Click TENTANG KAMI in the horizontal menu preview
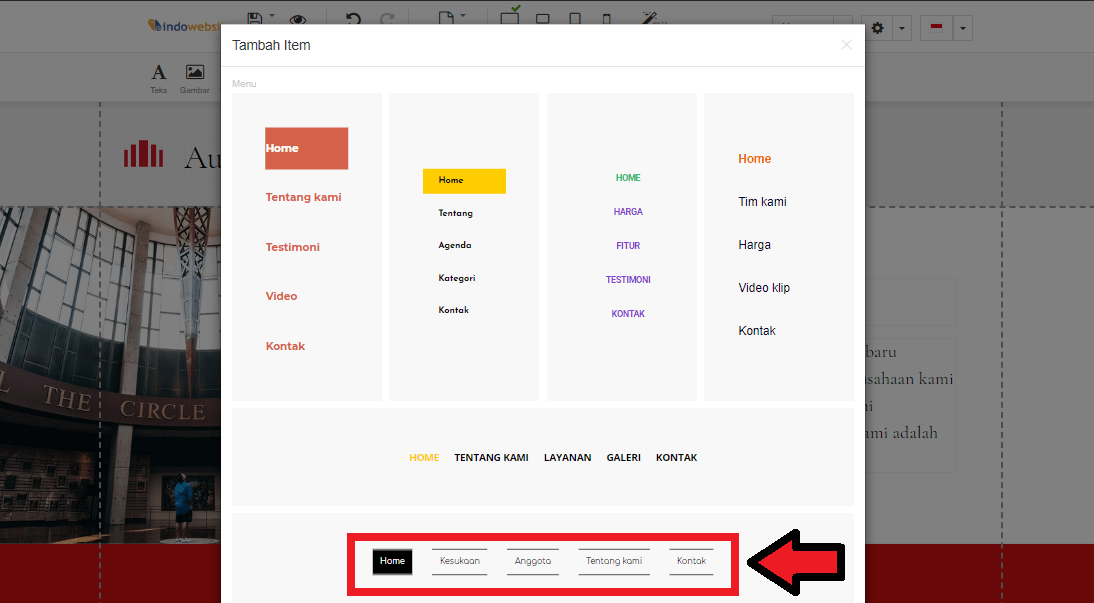Viewport: 1094px width, 603px height. 491,457
